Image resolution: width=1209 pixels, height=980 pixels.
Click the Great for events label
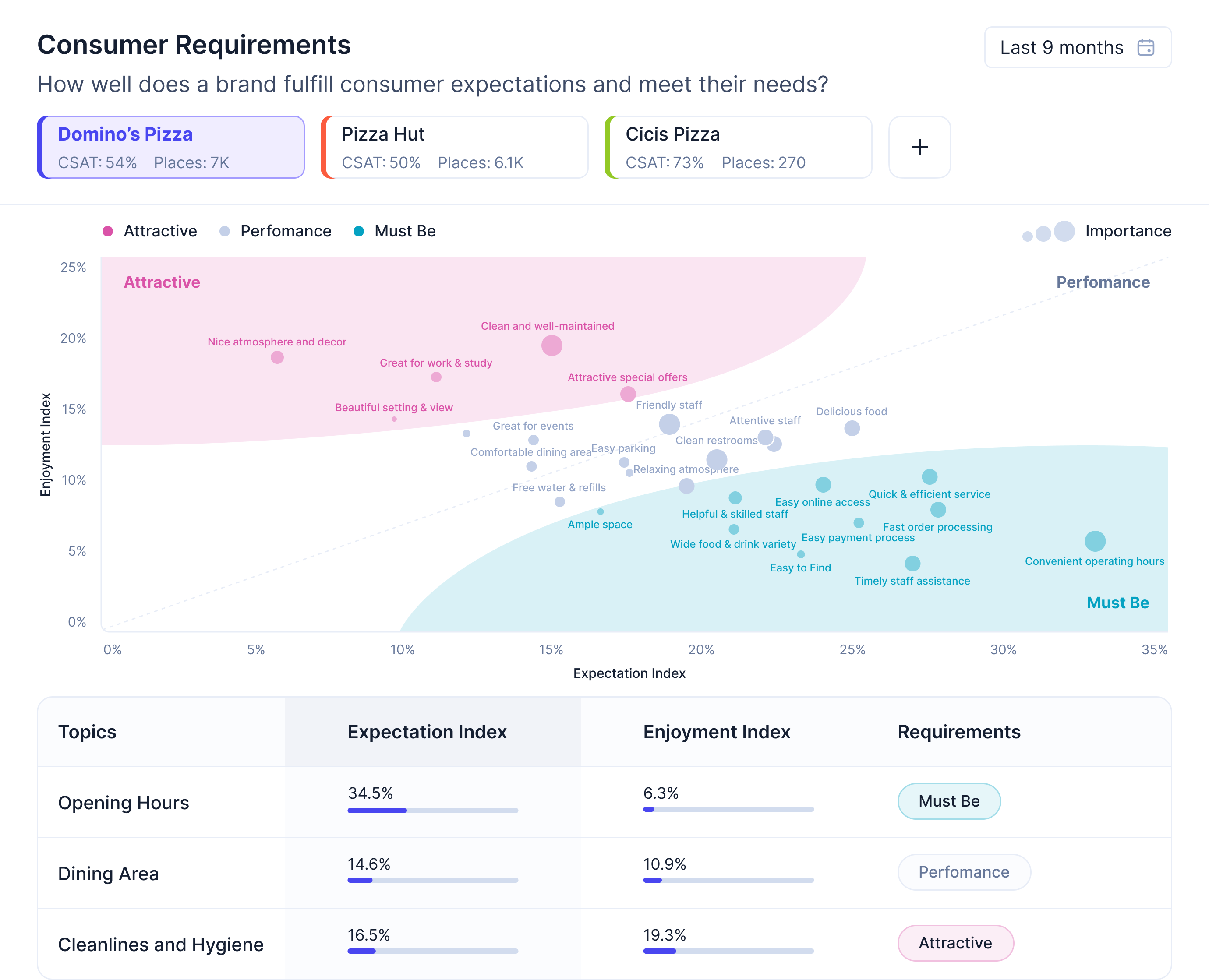(x=533, y=426)
